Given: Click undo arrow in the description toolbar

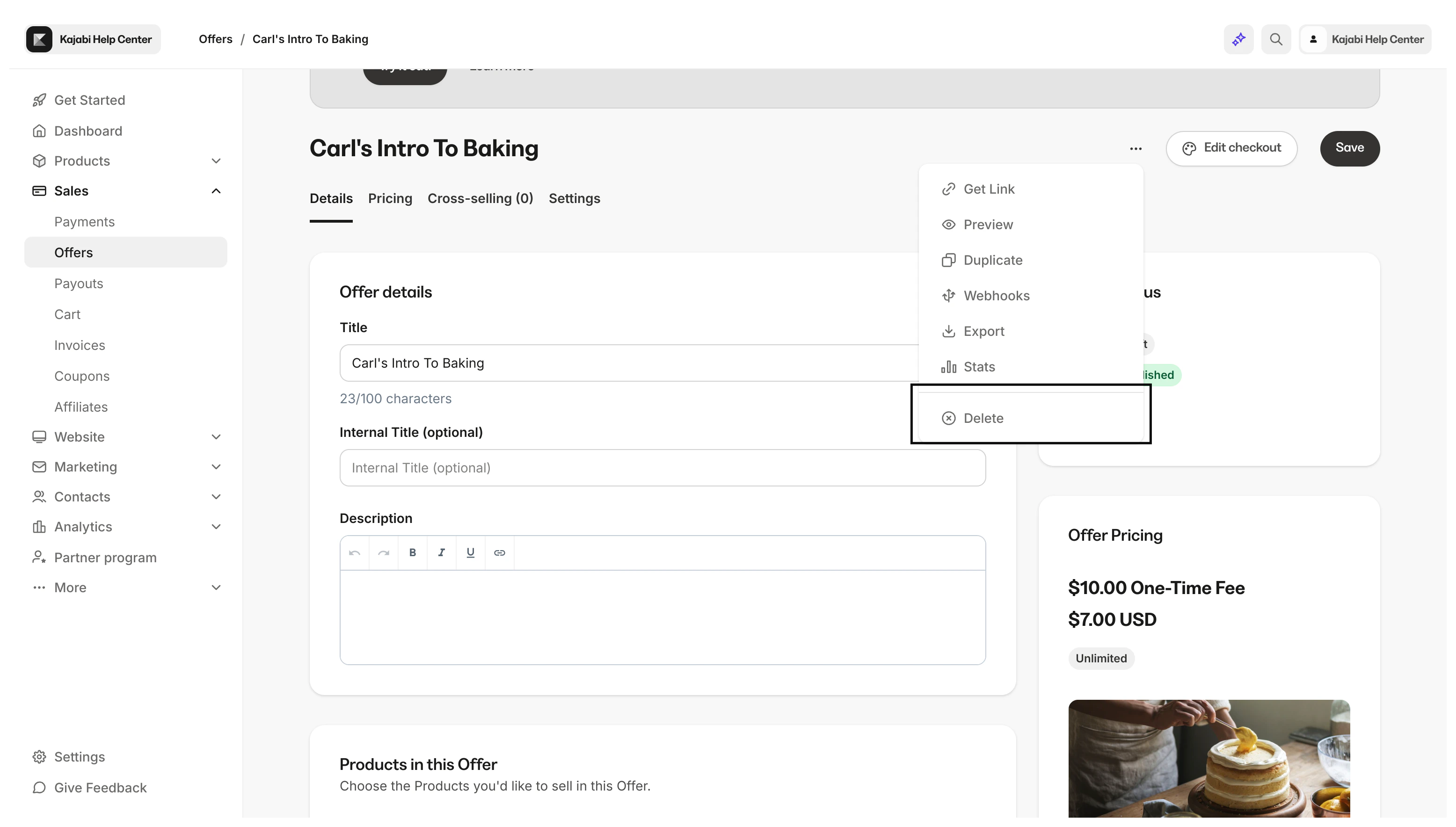Looking at the screenshot, I should point(355,553).
